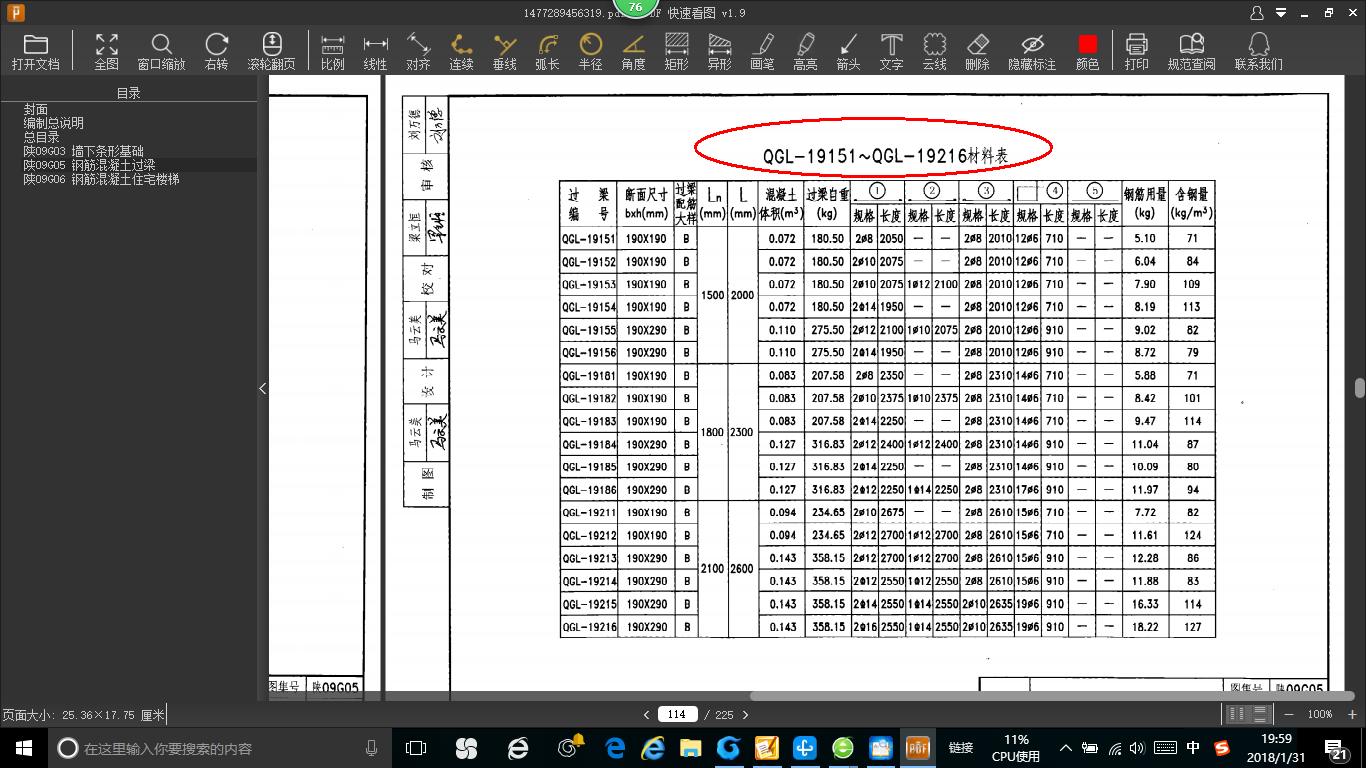1366x768 pixels.
Task: Select the 文字 text tool
Action: tap(891, 52)
